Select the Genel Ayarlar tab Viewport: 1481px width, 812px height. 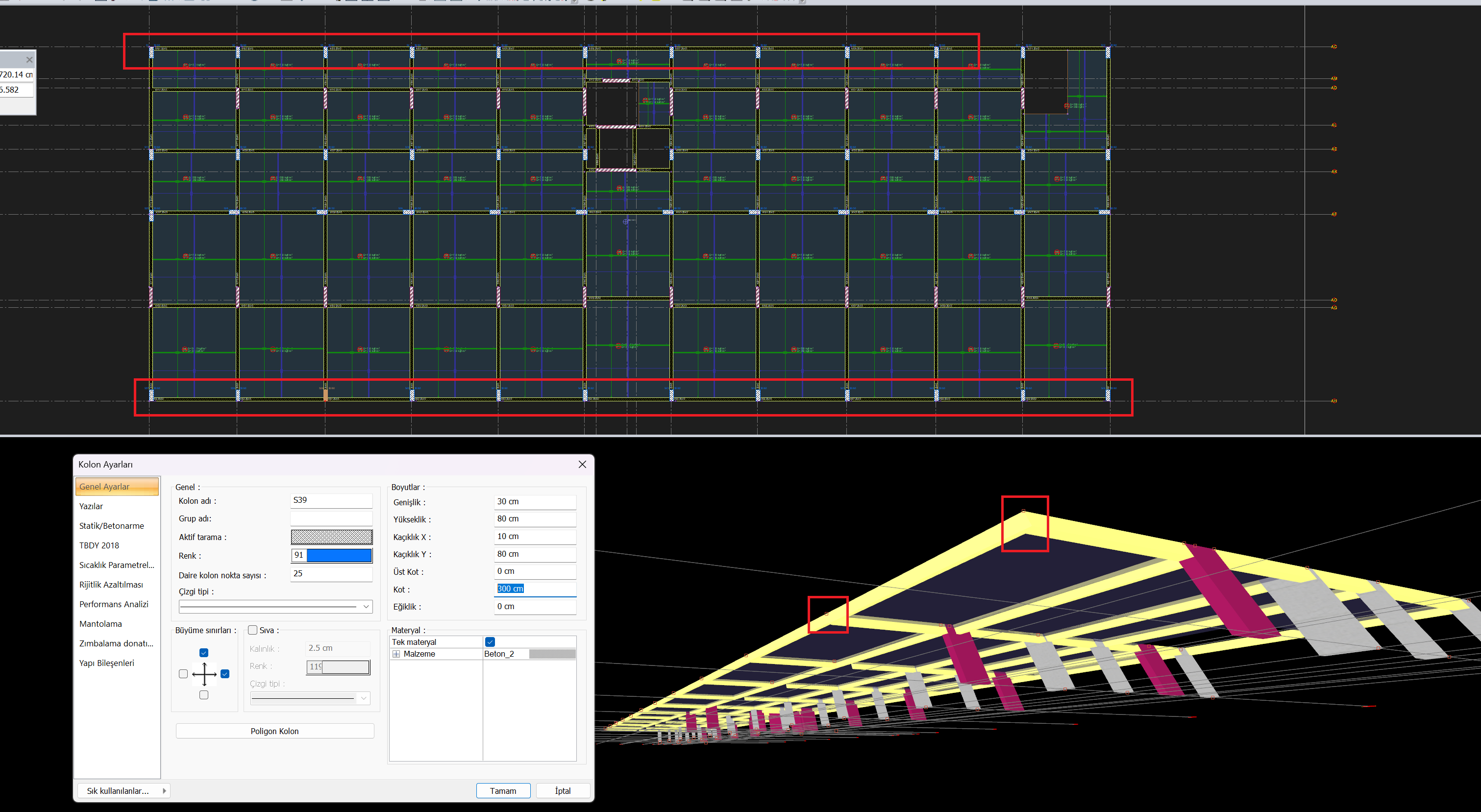pos(117,487)
